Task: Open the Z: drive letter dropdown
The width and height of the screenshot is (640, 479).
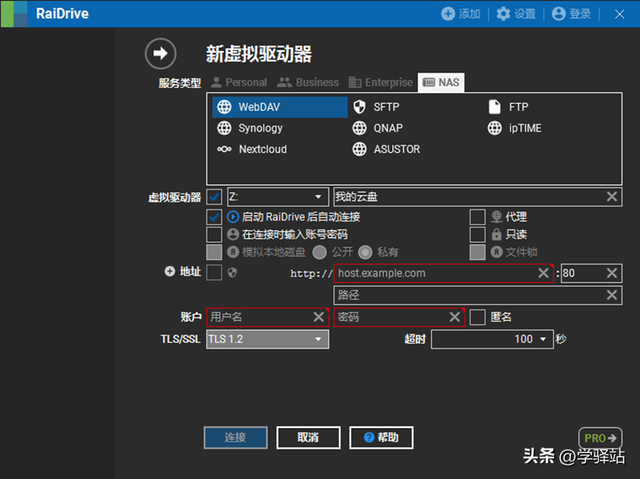Action: (x=278, y=197)
